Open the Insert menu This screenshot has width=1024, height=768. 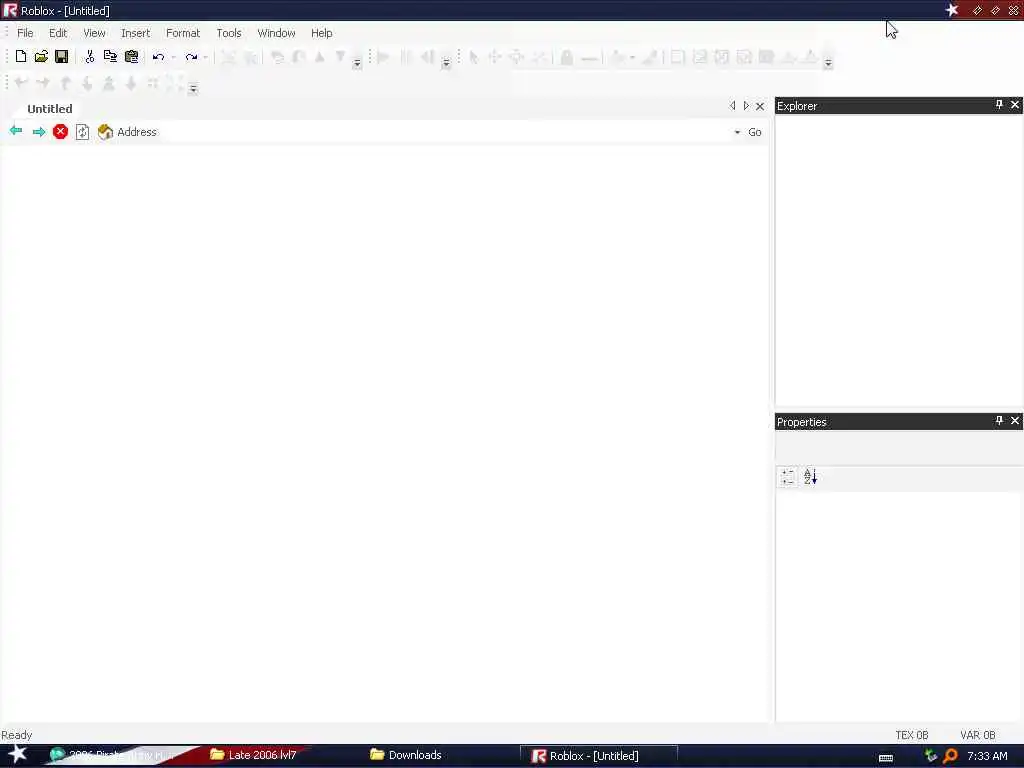(x=135, y=33)
